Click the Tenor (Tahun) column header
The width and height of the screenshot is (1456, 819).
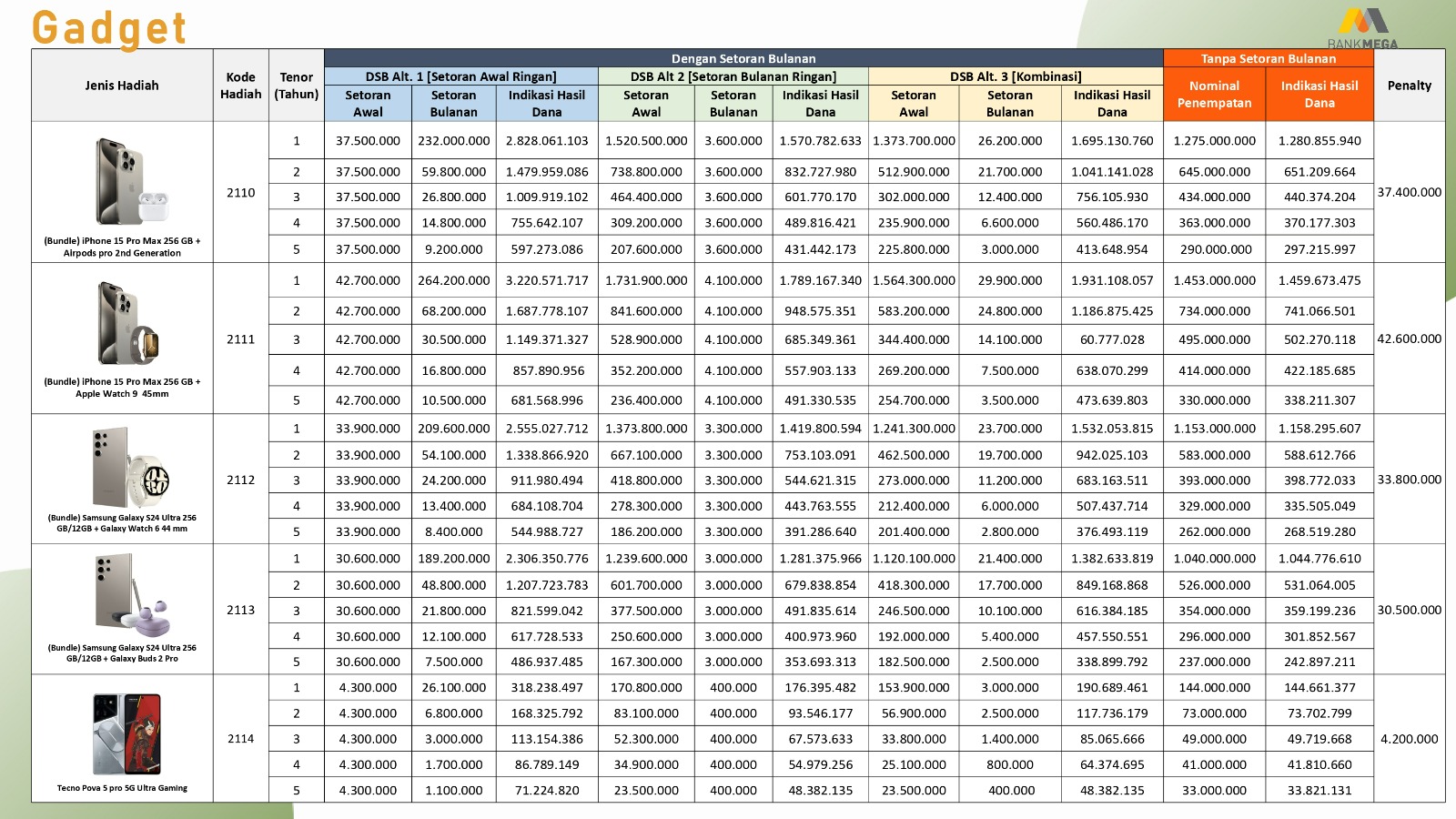point(296,86)
